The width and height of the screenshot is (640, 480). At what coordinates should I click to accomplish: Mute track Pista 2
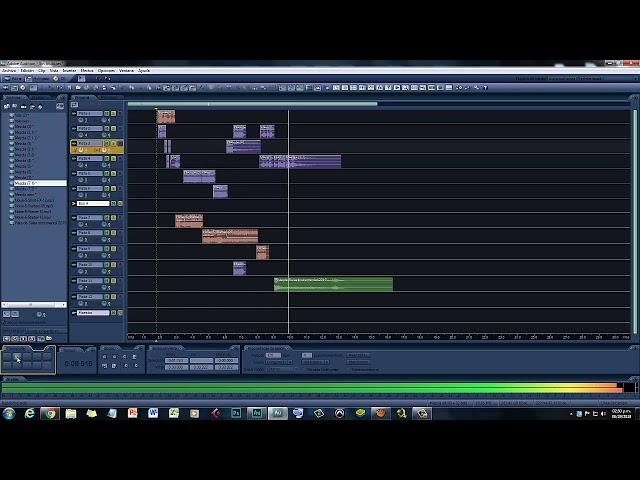(107, 129)
